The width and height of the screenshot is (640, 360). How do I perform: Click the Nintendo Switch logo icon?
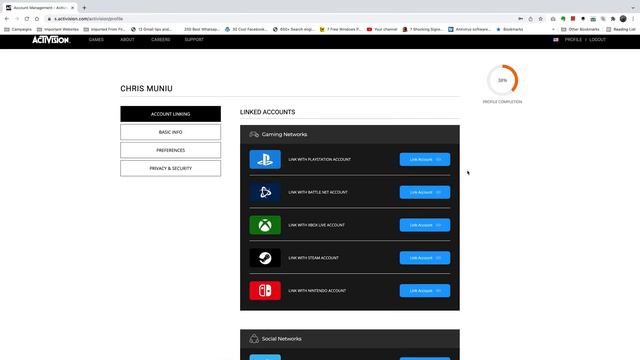tap(265, 291)
